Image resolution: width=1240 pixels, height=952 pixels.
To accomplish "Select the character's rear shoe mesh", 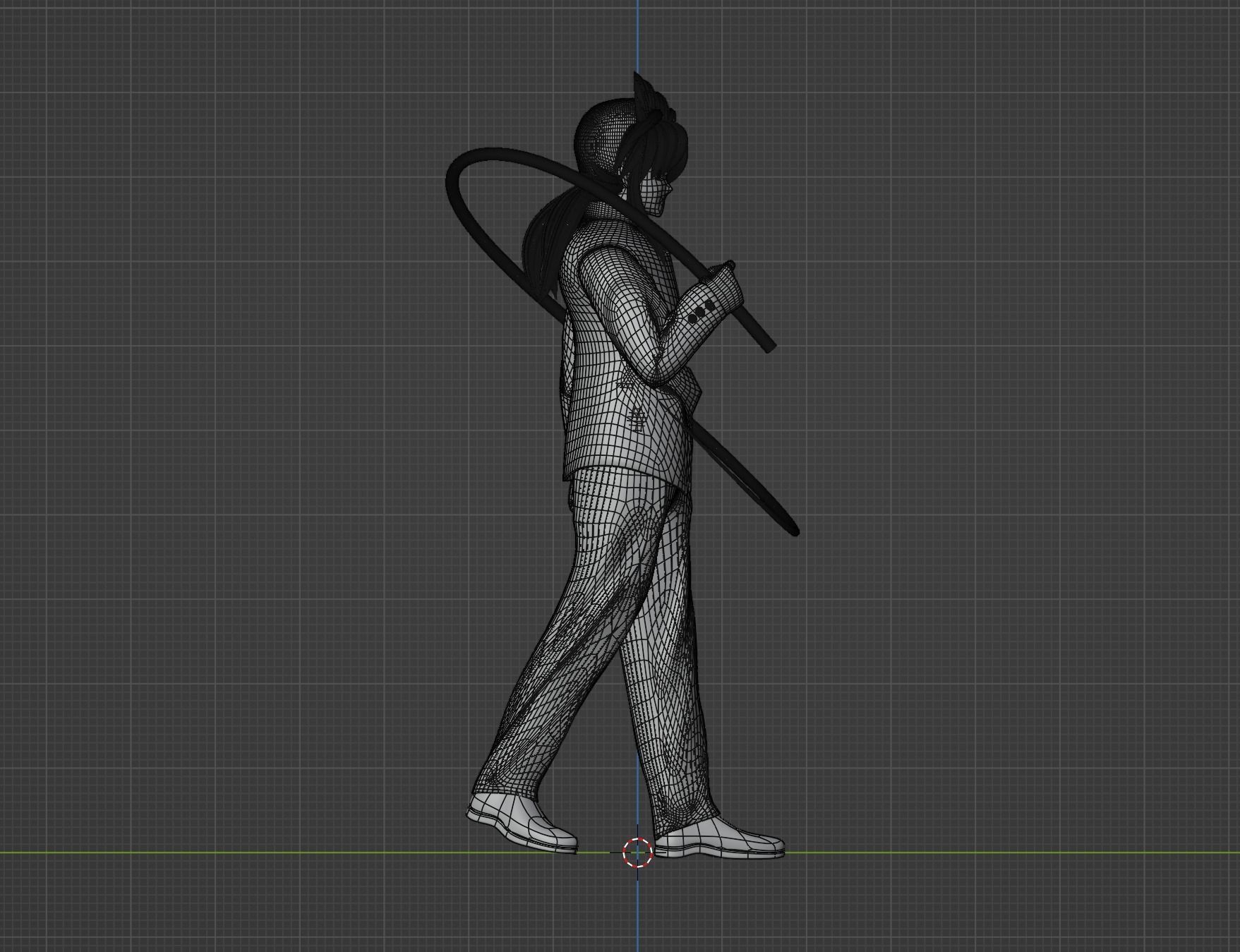I will [x=522, y=823].
